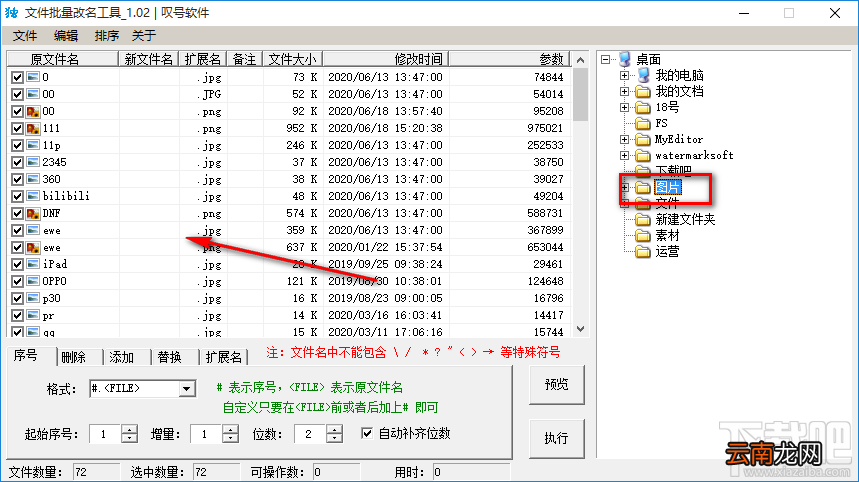Sort by 修改时间 column header

[x=386, y=59]
